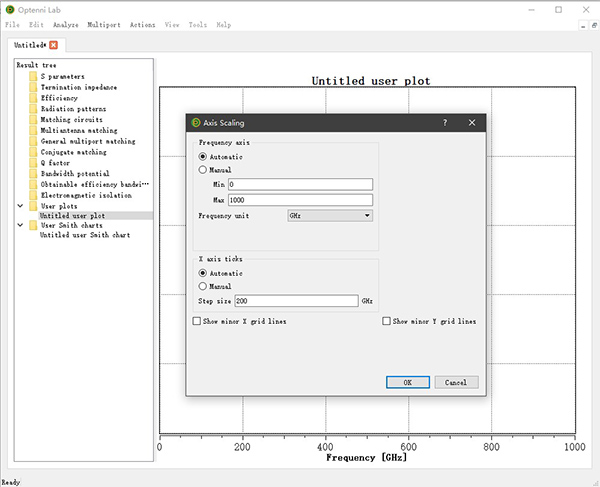600x487 pixels.
Task: Close the Untitled tab with red X
Action: pos(53,45)
